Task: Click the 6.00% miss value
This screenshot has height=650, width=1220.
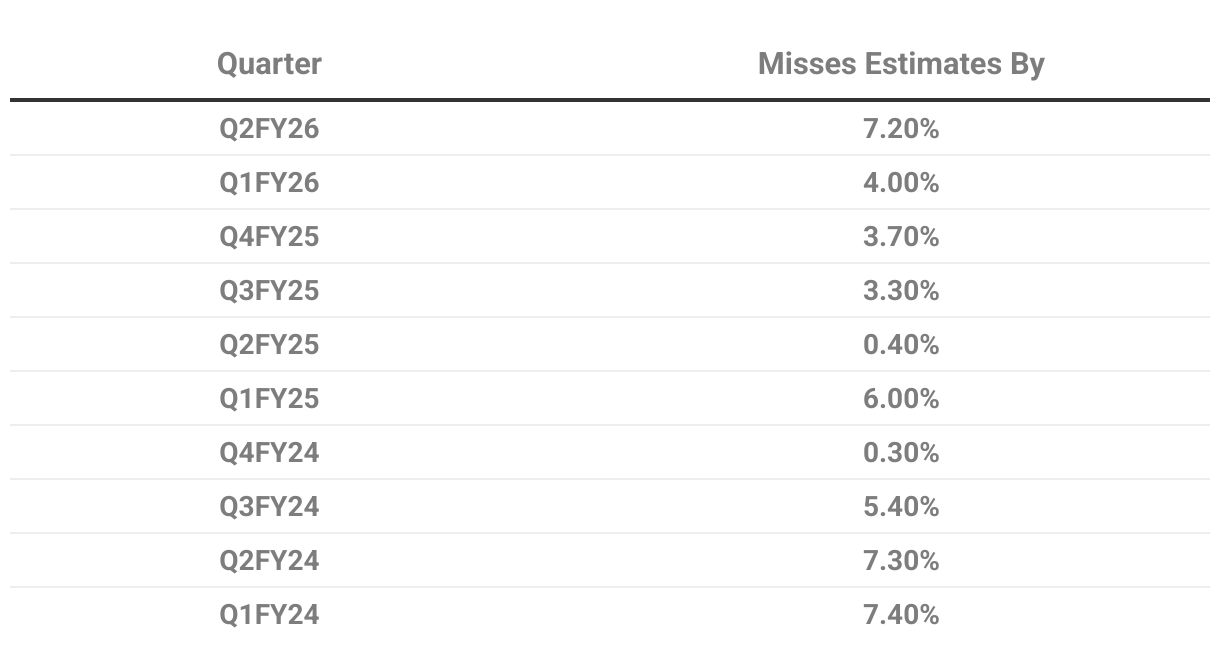Action: 901,399
